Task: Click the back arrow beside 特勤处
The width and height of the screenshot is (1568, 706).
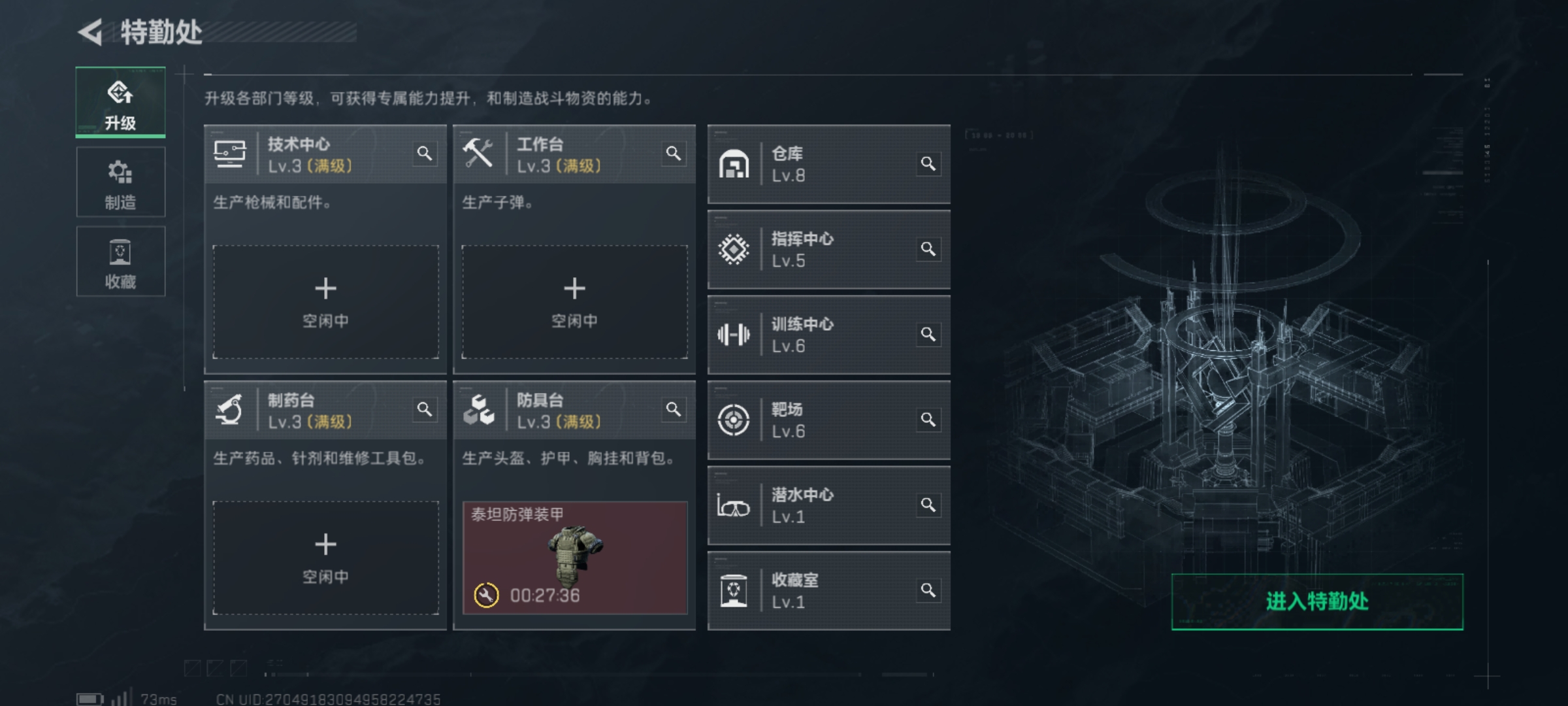Action: pyautogui.click(x=91, y=31)
